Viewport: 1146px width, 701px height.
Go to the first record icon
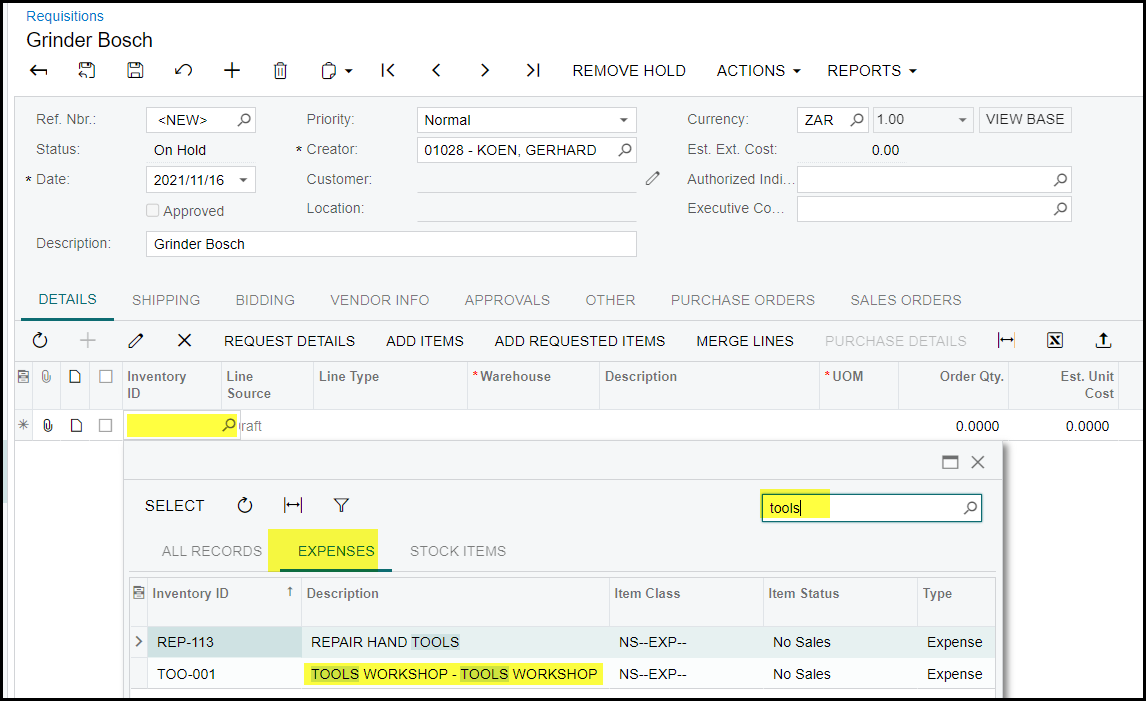click(x=388, y=70)
